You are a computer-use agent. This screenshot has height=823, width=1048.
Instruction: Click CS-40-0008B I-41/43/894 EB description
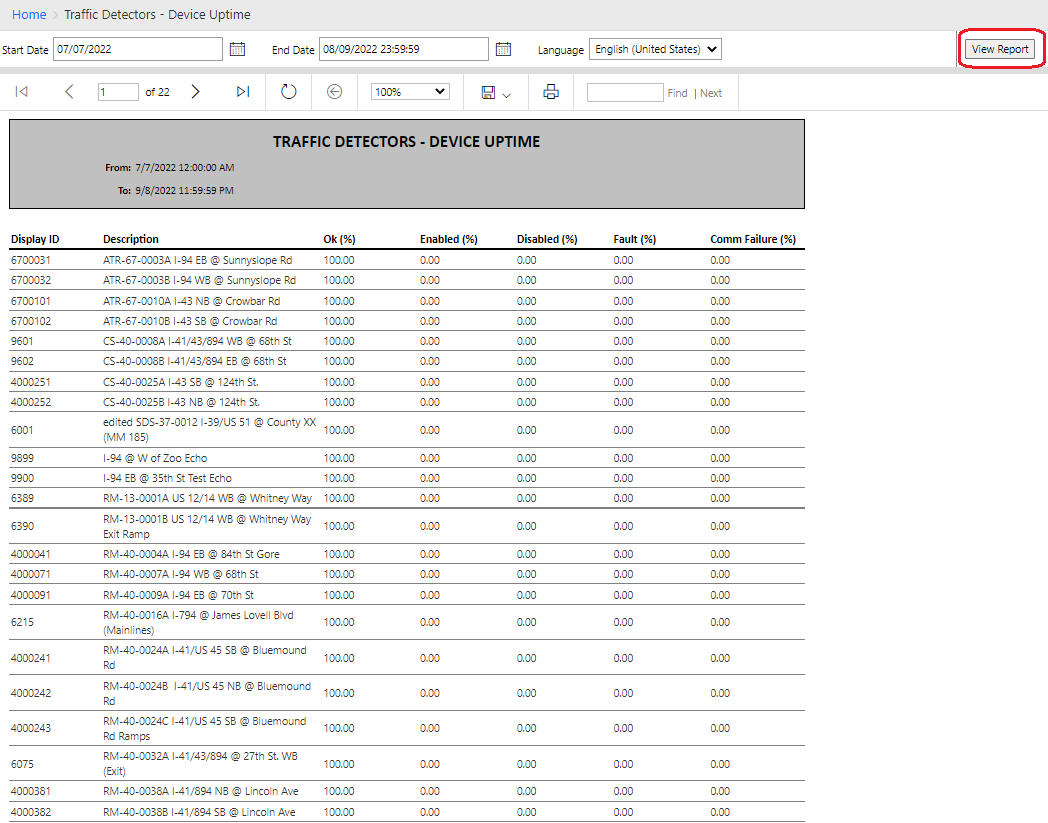(x=194, y=361)
